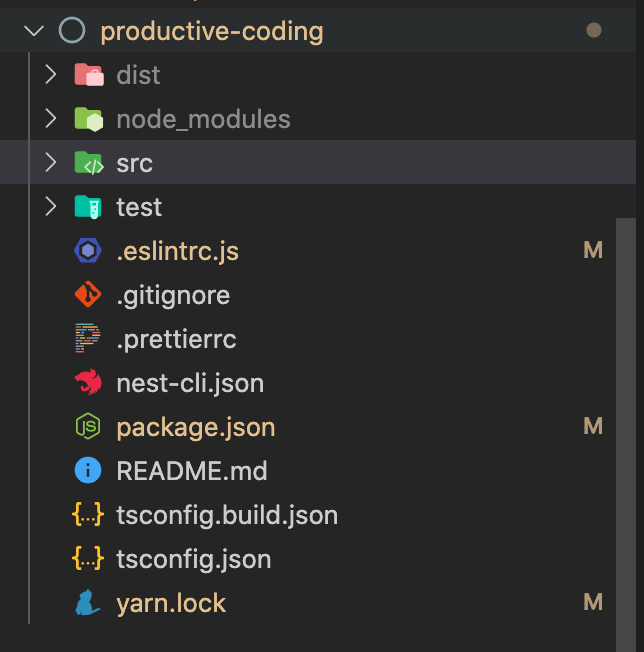Click the Prettier icon beside .prettierrc

tap(88, 339)
